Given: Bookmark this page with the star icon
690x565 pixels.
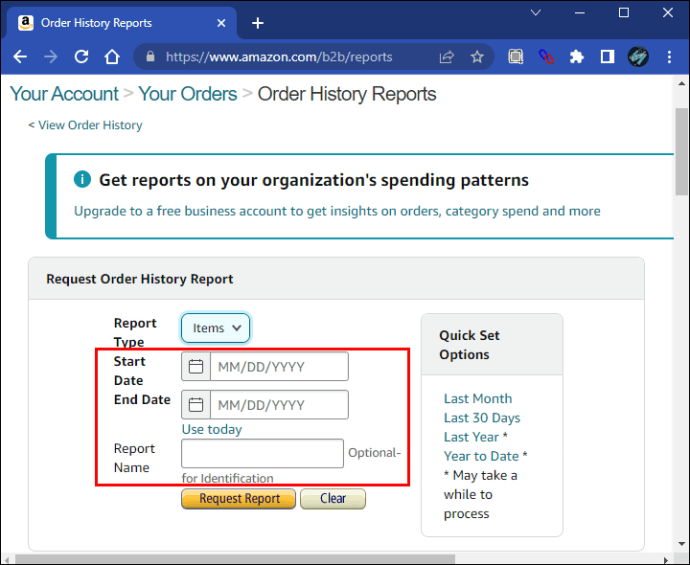Looking at the screenshot, I should [477, 57].
